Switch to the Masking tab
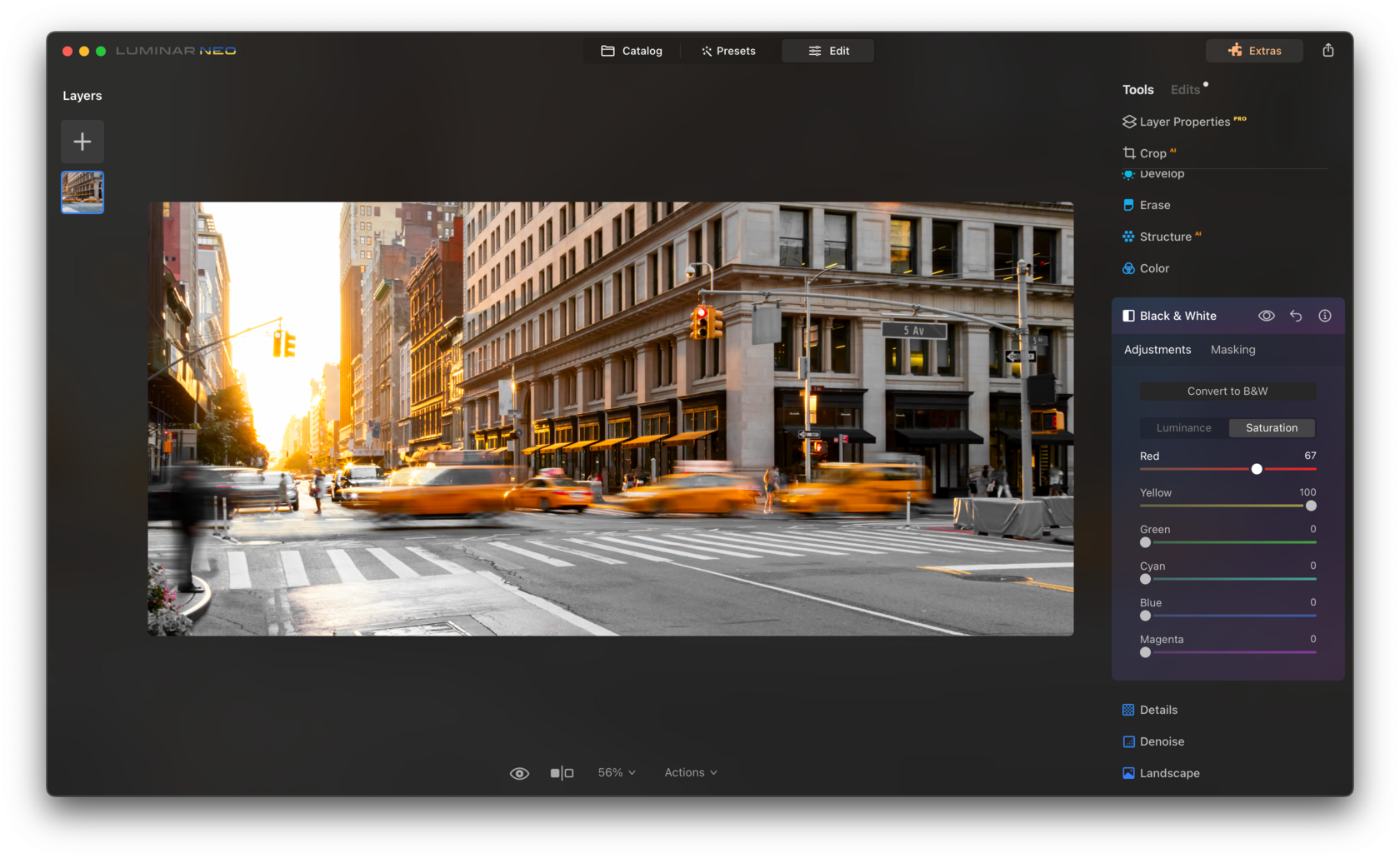Viewport: 1400px width, 858px height. coord(1232,350)
